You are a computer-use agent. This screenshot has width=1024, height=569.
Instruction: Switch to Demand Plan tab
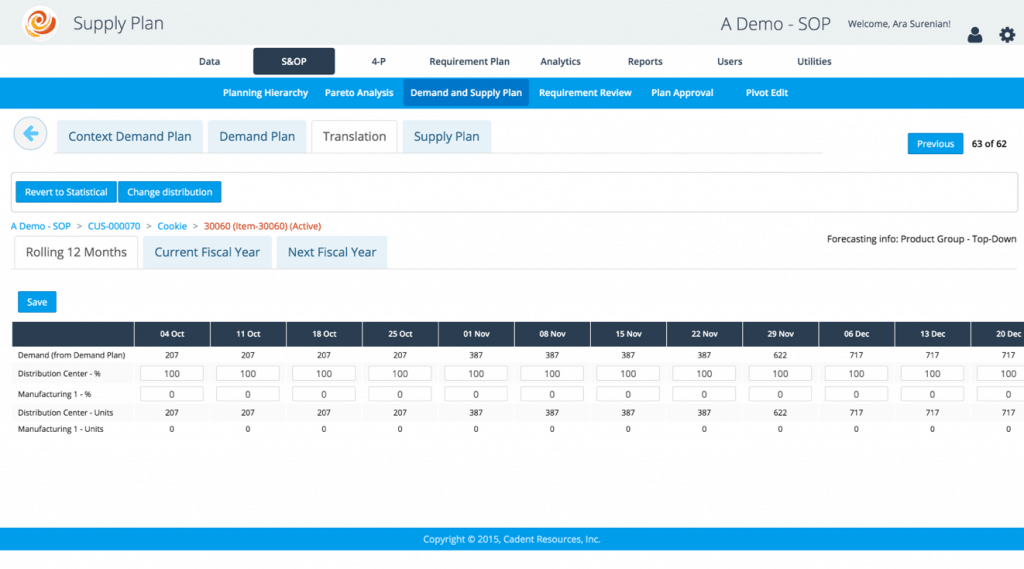coord(257,137)
